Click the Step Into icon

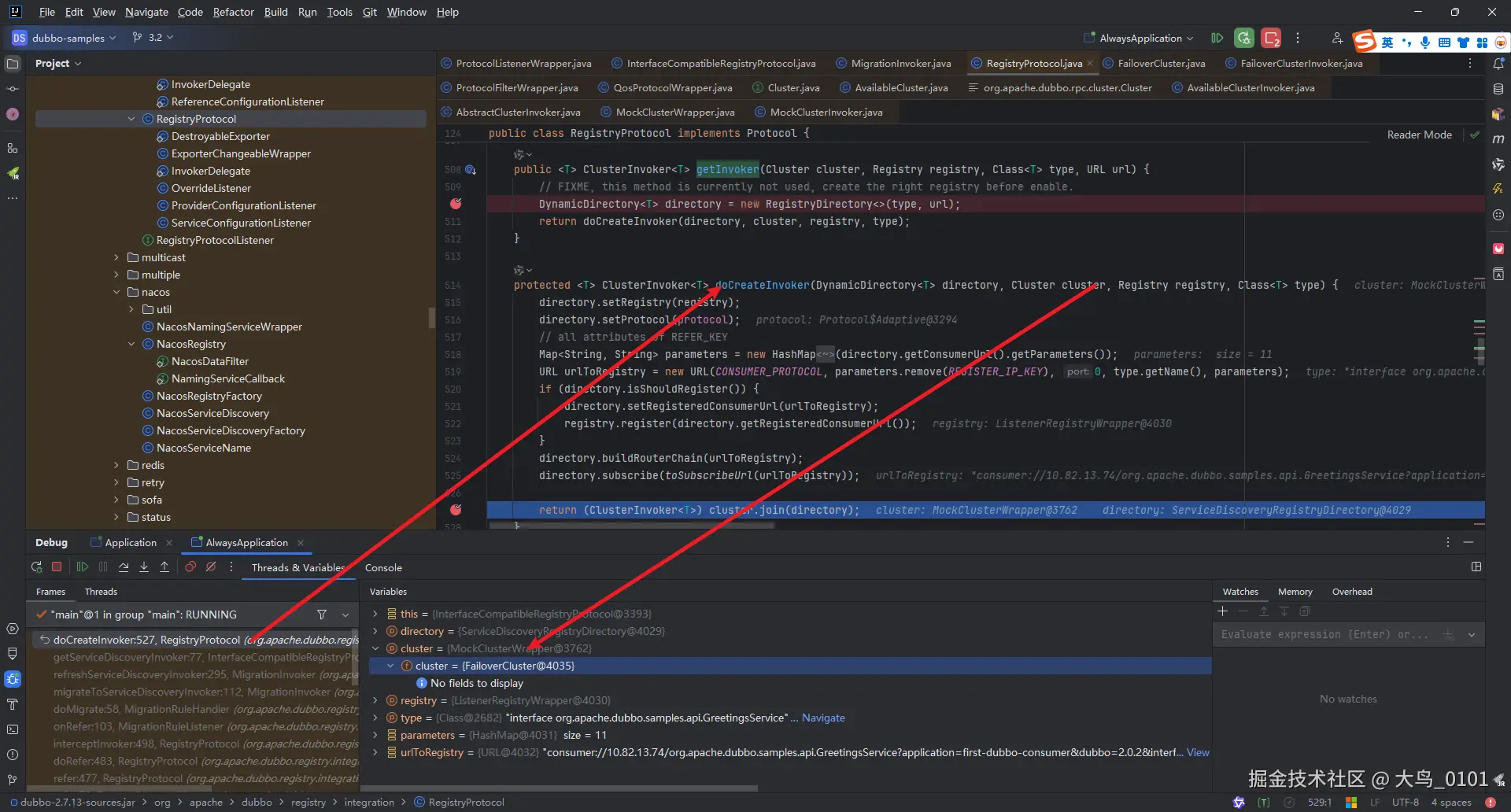tap(144, 567)
